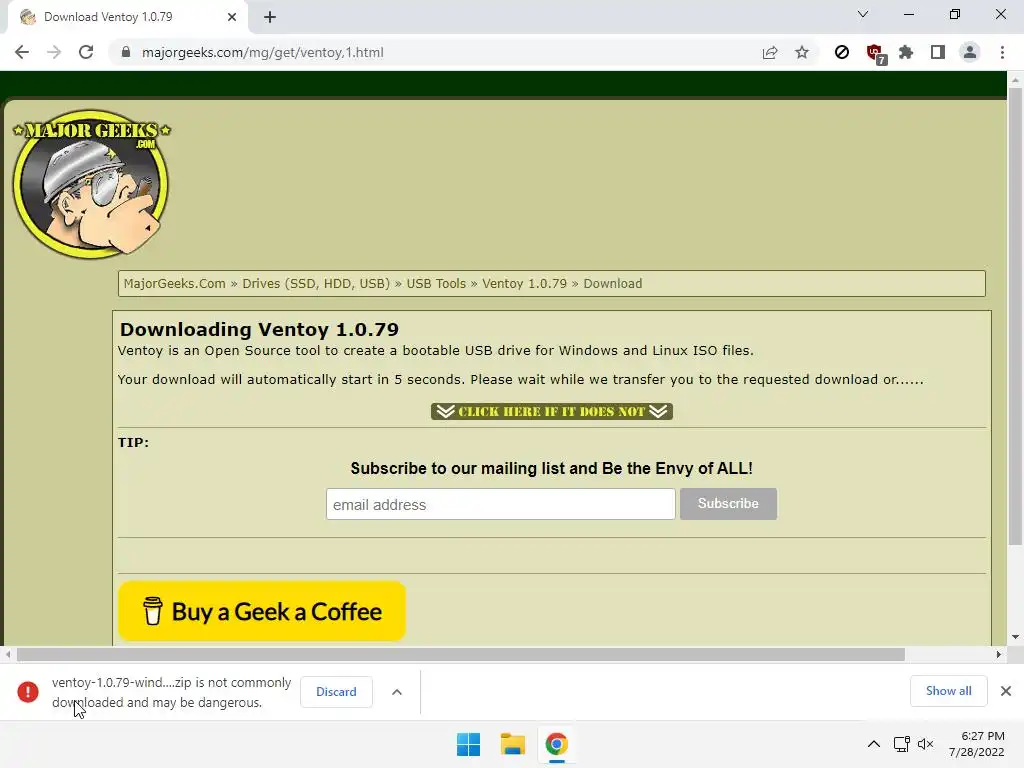The height and width of the screenshot is (768, 1024).
Task: View site info via the lock icon
Action: pos(126,52)
